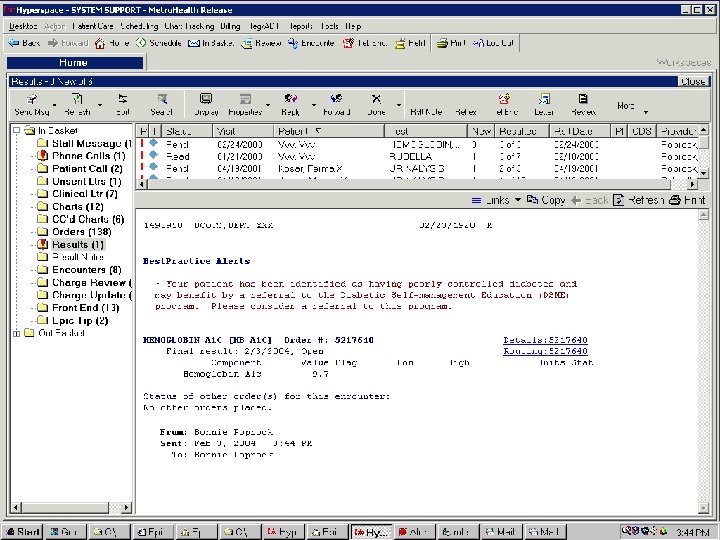Open the Reports menu

(x=300, y=24)
